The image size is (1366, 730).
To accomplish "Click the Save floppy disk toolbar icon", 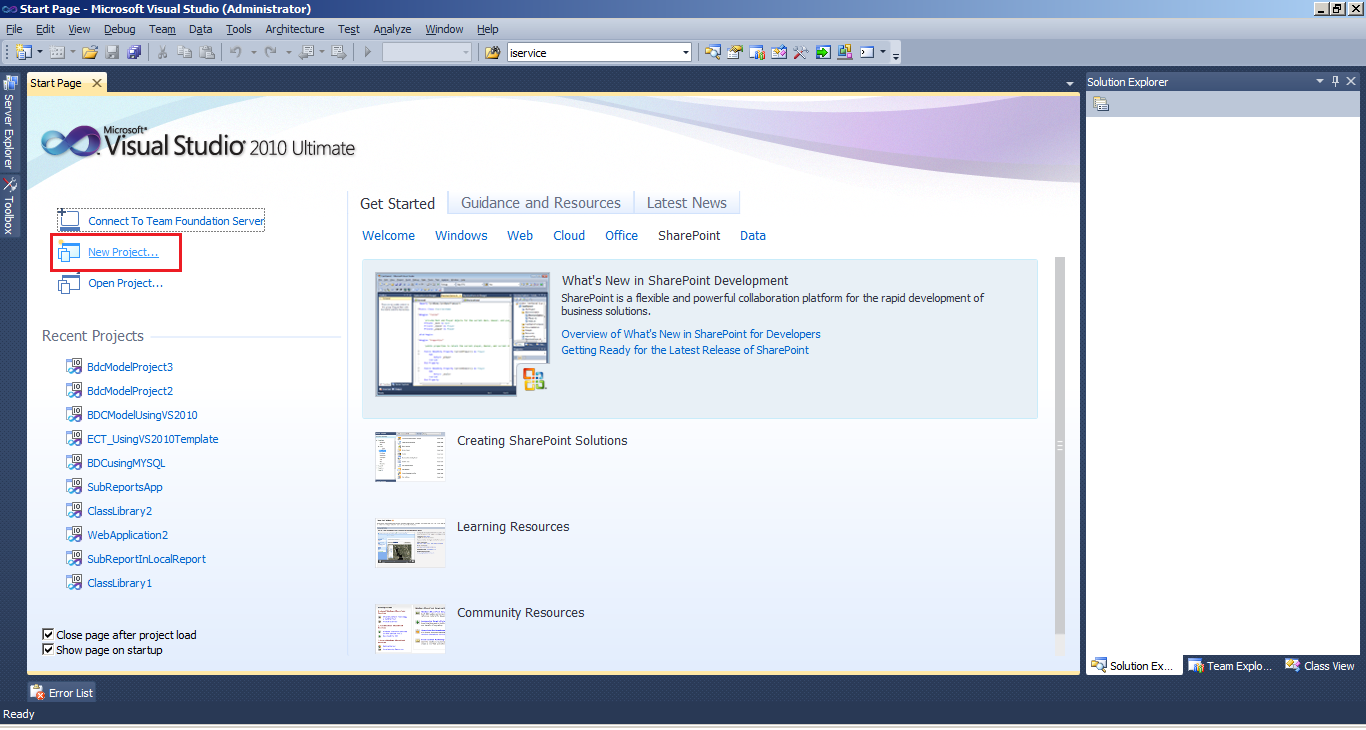I will point(112,52).
